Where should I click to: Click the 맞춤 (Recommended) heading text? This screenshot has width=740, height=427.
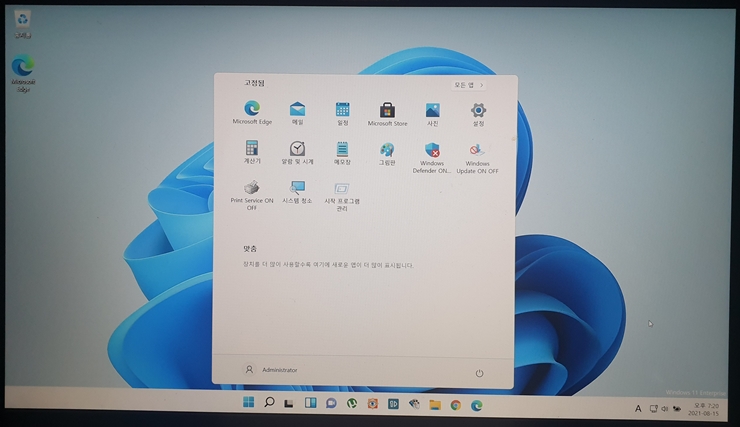point(250,249)
